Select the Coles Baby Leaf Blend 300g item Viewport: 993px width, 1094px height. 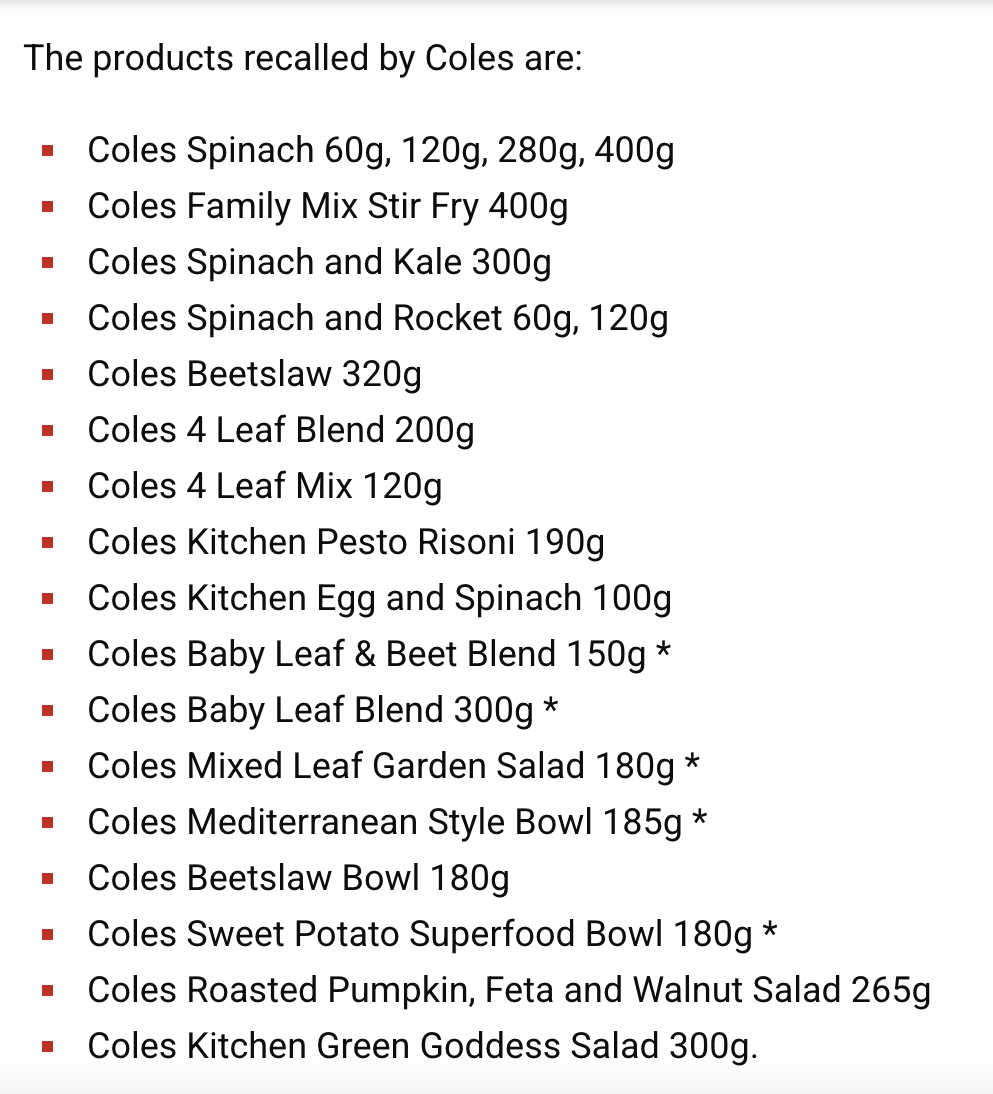pos(311,710)
